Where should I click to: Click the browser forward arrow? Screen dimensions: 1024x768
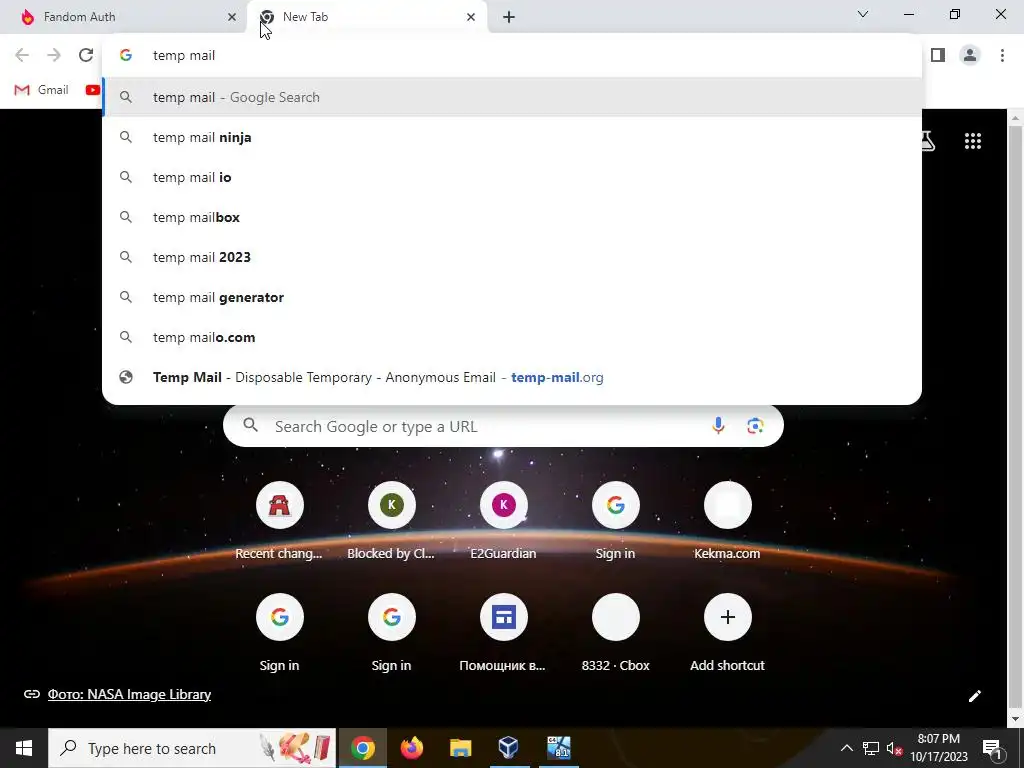(54, 56)
